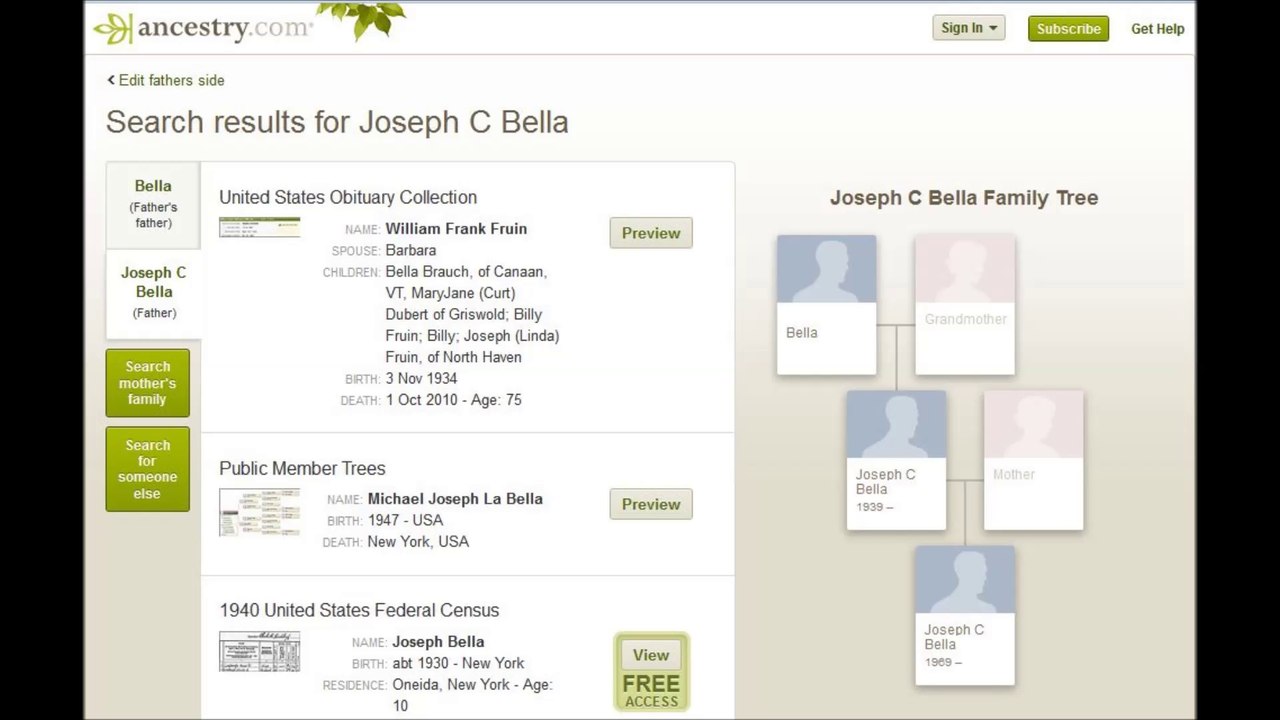
Task: Click the birth text 1947 - USA
Action: 405,520
